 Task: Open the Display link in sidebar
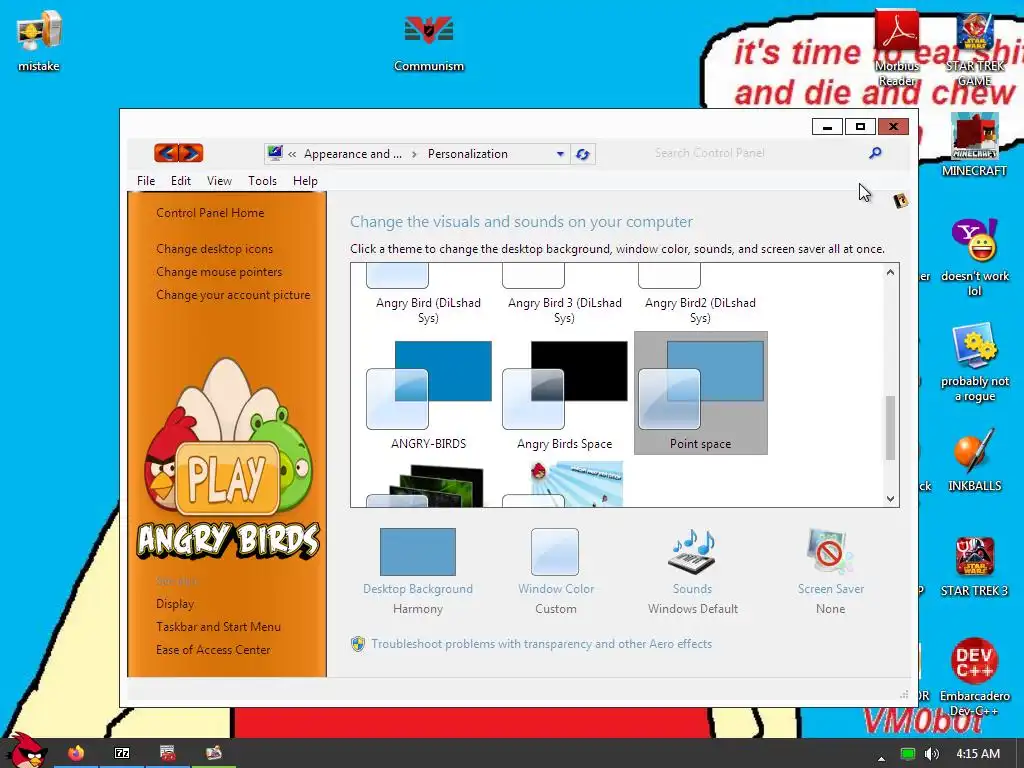pos(175,603)
